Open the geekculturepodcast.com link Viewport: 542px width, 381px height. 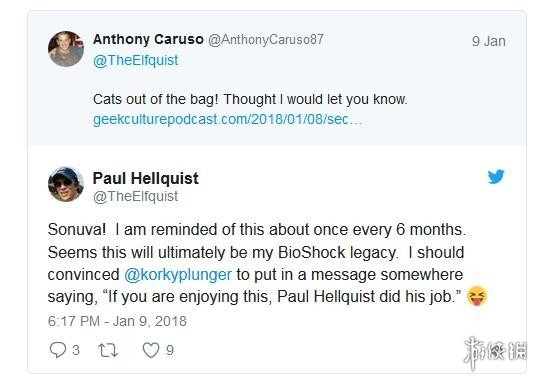[227, 120]
